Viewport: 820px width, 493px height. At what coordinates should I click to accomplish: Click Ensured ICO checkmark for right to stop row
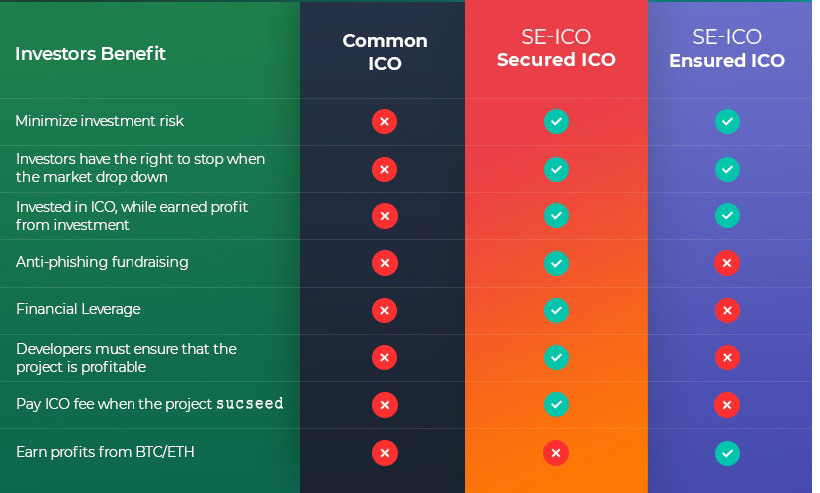pos(727,169)
